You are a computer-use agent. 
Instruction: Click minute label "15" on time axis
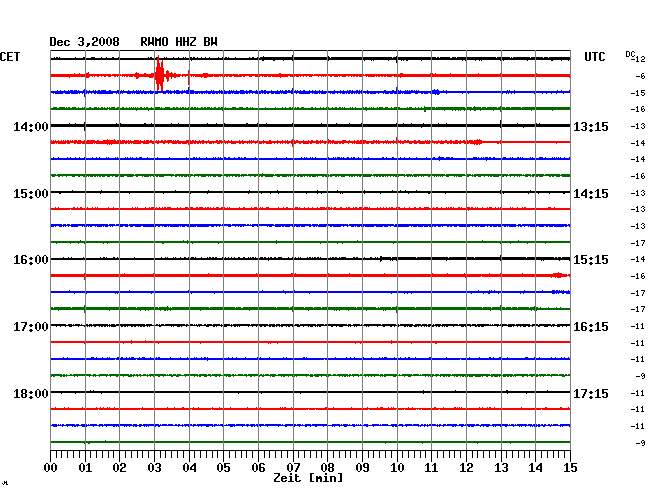(x=570, y=467)
